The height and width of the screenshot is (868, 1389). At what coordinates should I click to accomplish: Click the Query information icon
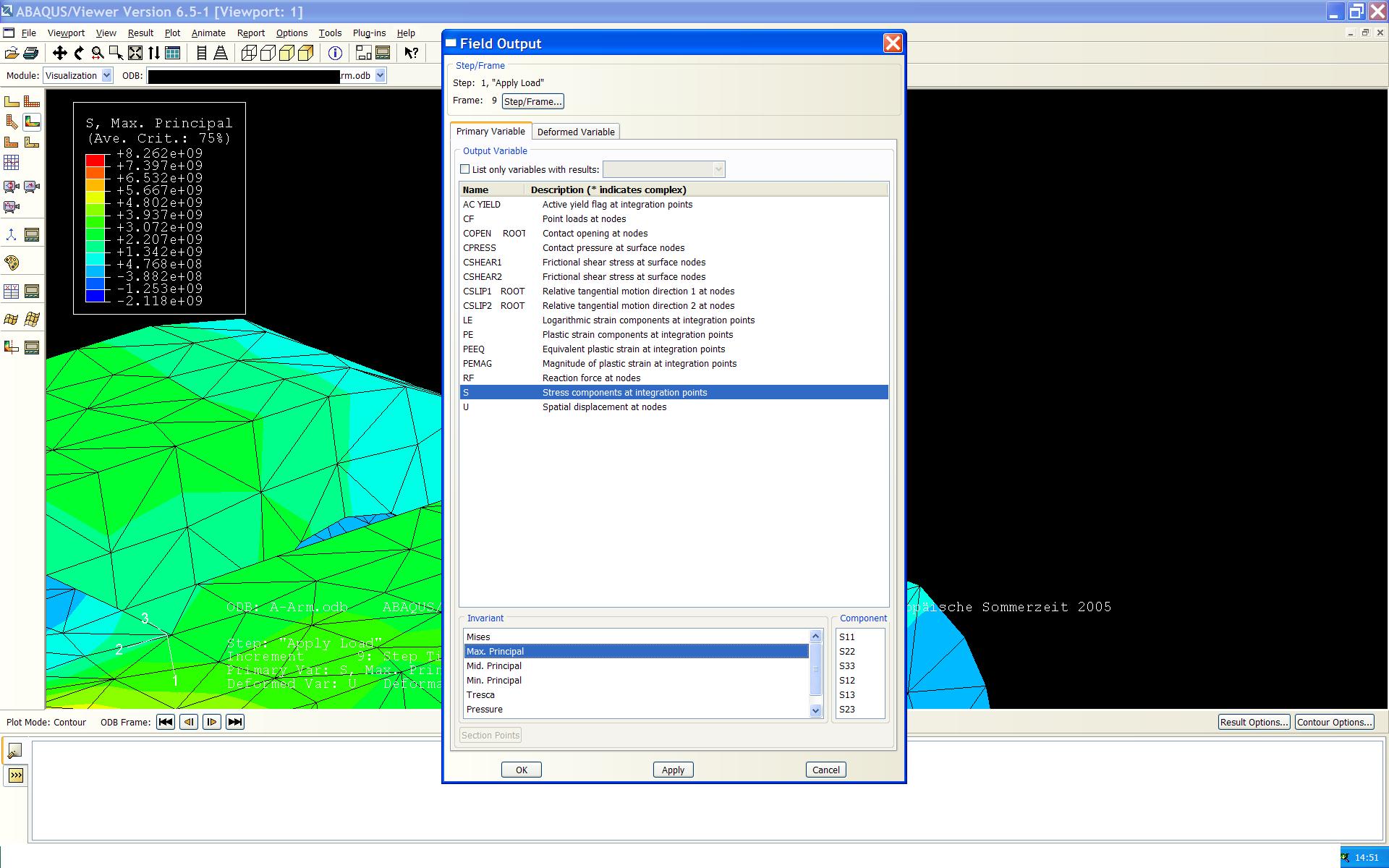(x=335, y=53)
